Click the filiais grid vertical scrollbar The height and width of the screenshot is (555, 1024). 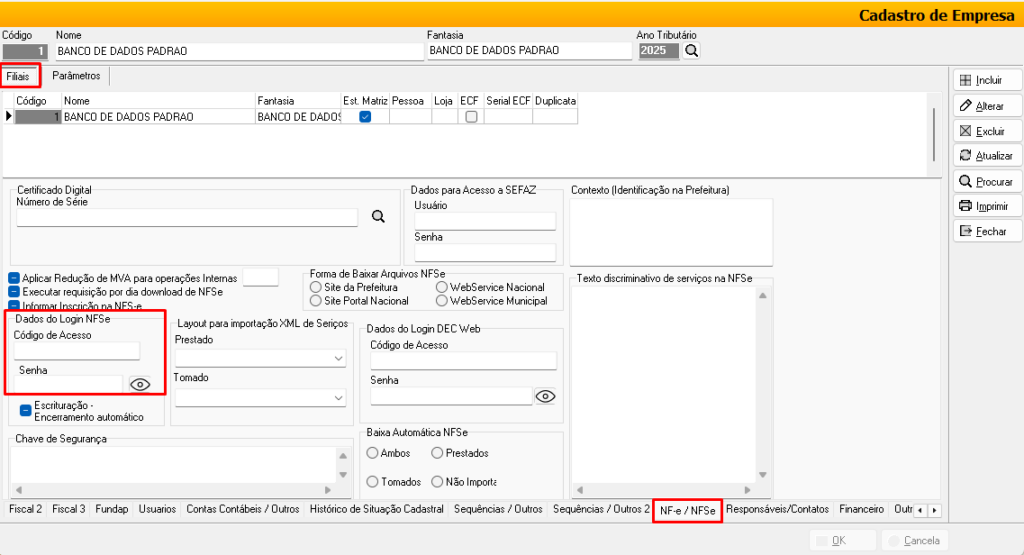pyautogui.click(x=934, y=130)
